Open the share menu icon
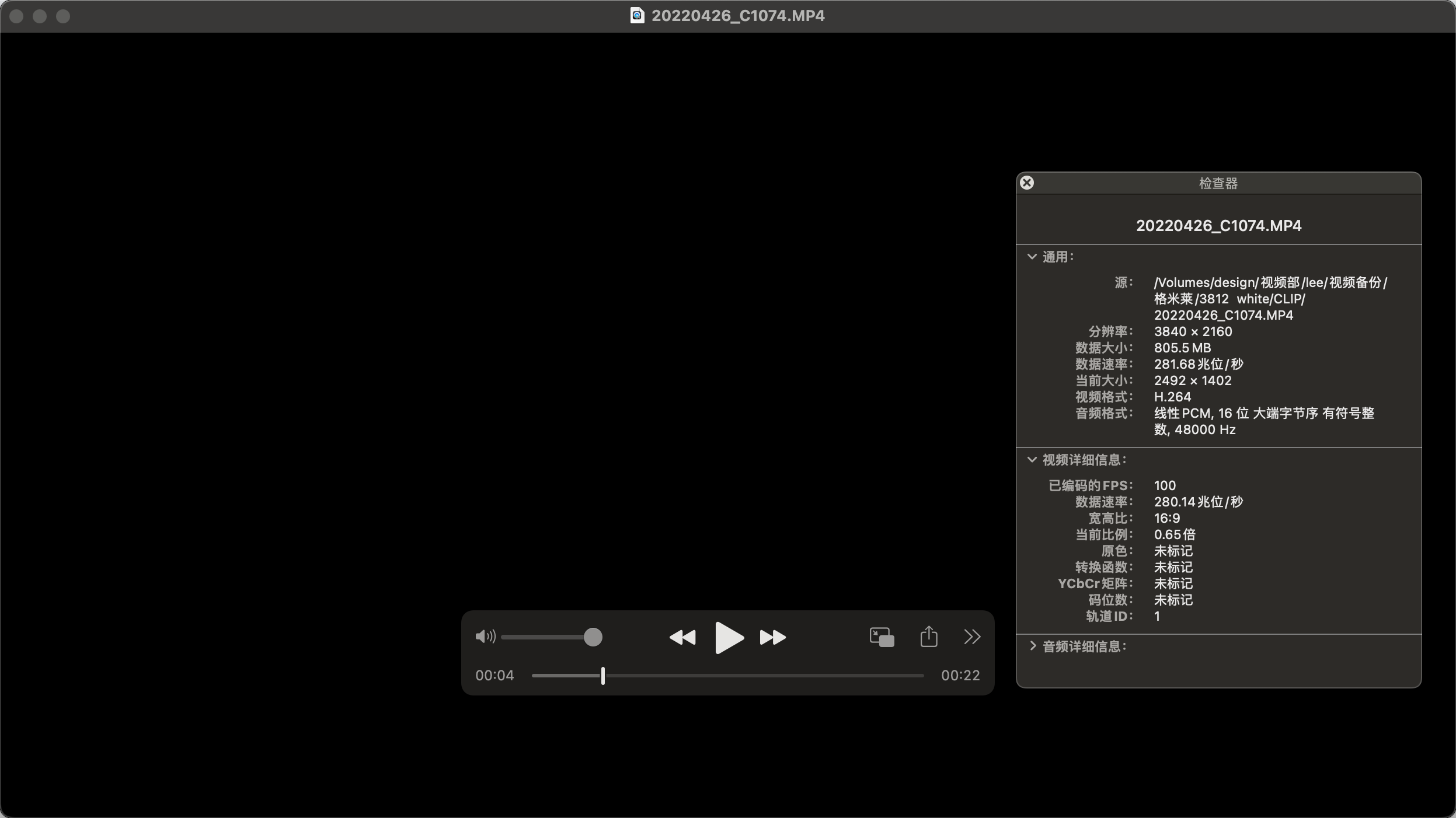The width and height of the screenshot is (1456, 818). click(929, 637)
